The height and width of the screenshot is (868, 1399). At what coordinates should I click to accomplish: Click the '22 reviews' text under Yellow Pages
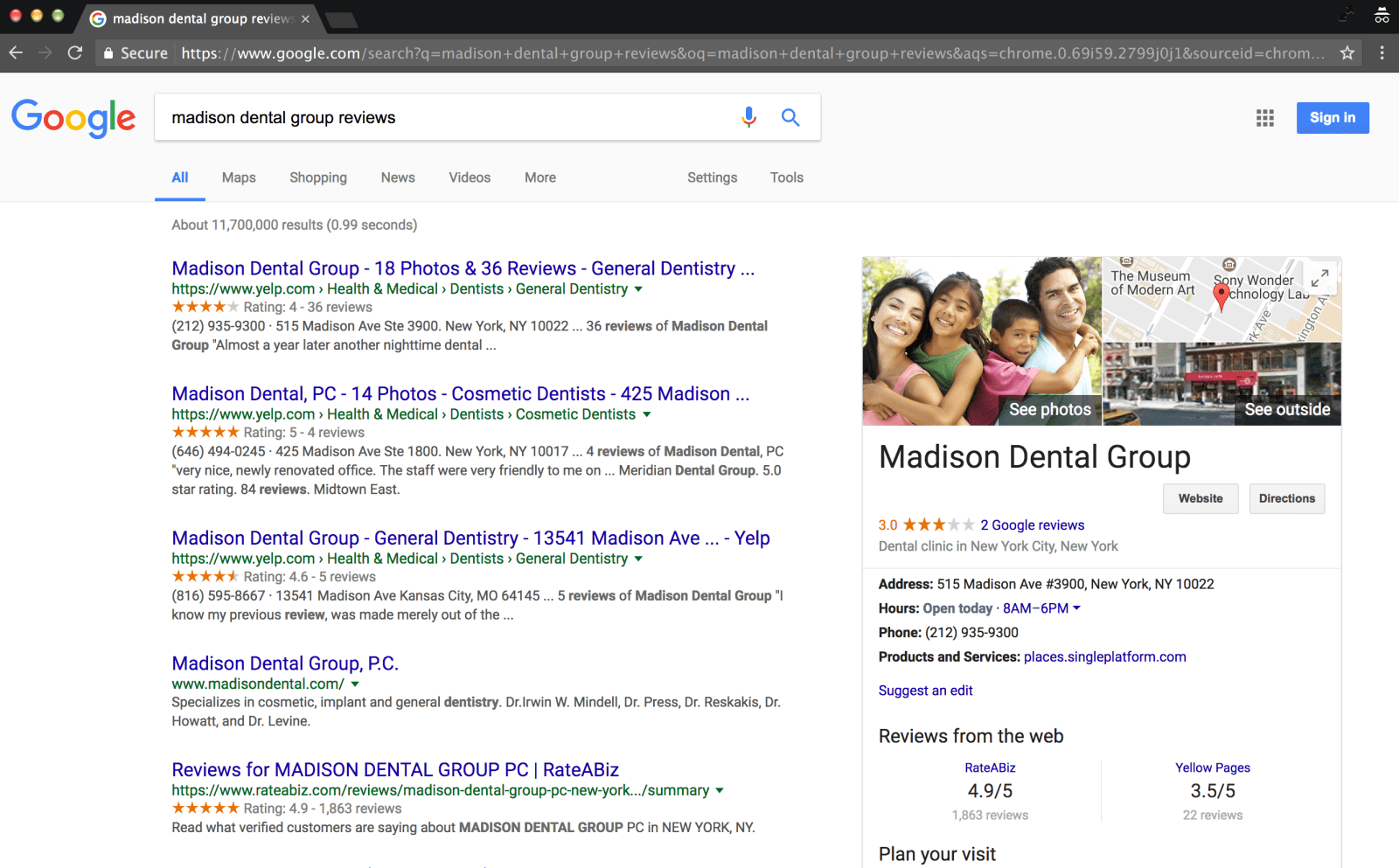coord(1212,815)
